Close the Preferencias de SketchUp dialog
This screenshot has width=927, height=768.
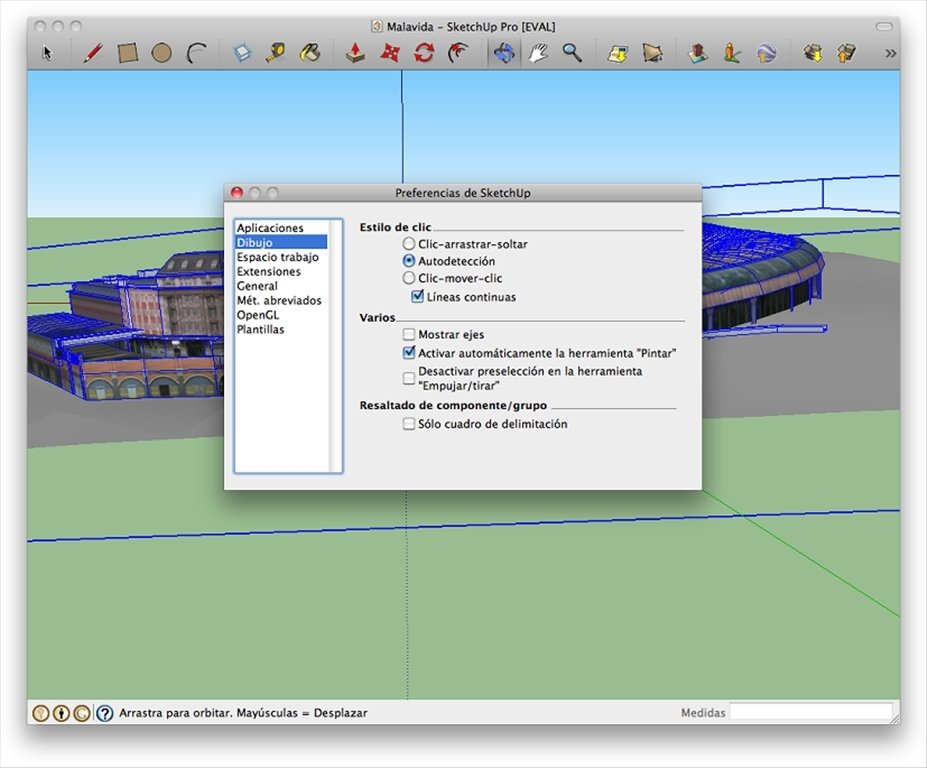[237, 193]
